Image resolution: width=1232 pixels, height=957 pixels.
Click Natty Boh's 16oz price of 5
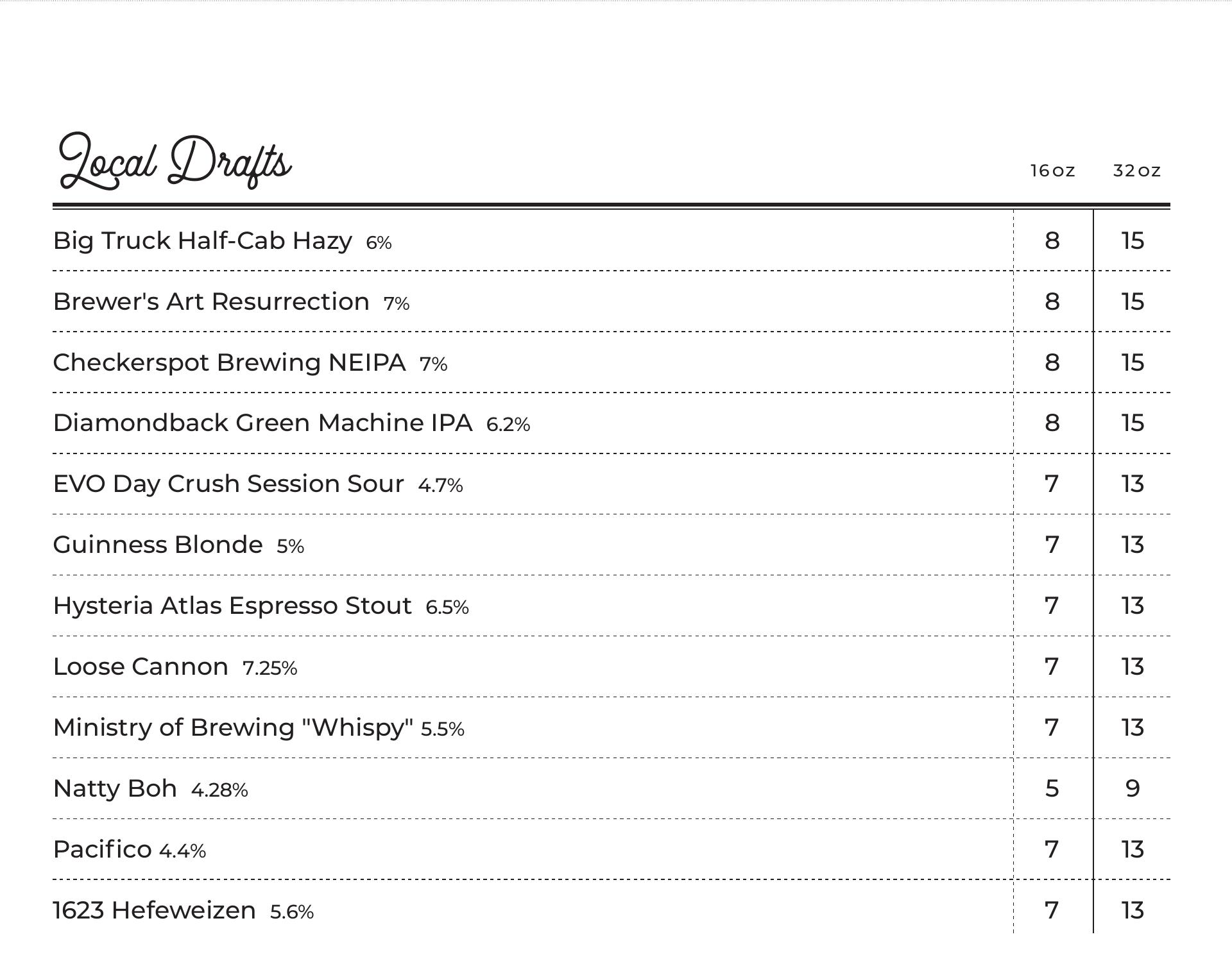(1052, 789)
